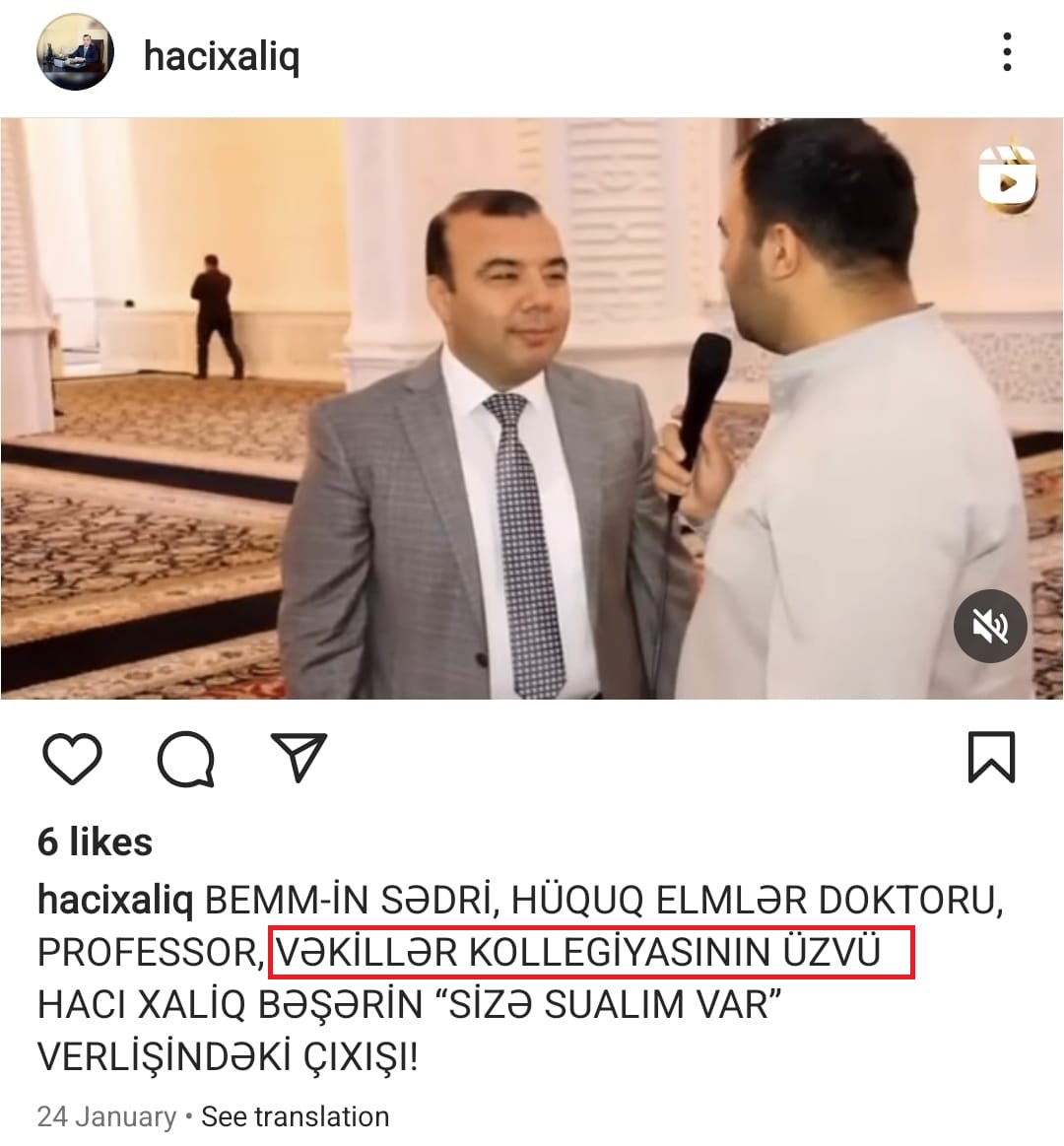This screenshot has height=1146, width=1064.
Task: Save the post with the bookmark icon
Action: point(992,757)
